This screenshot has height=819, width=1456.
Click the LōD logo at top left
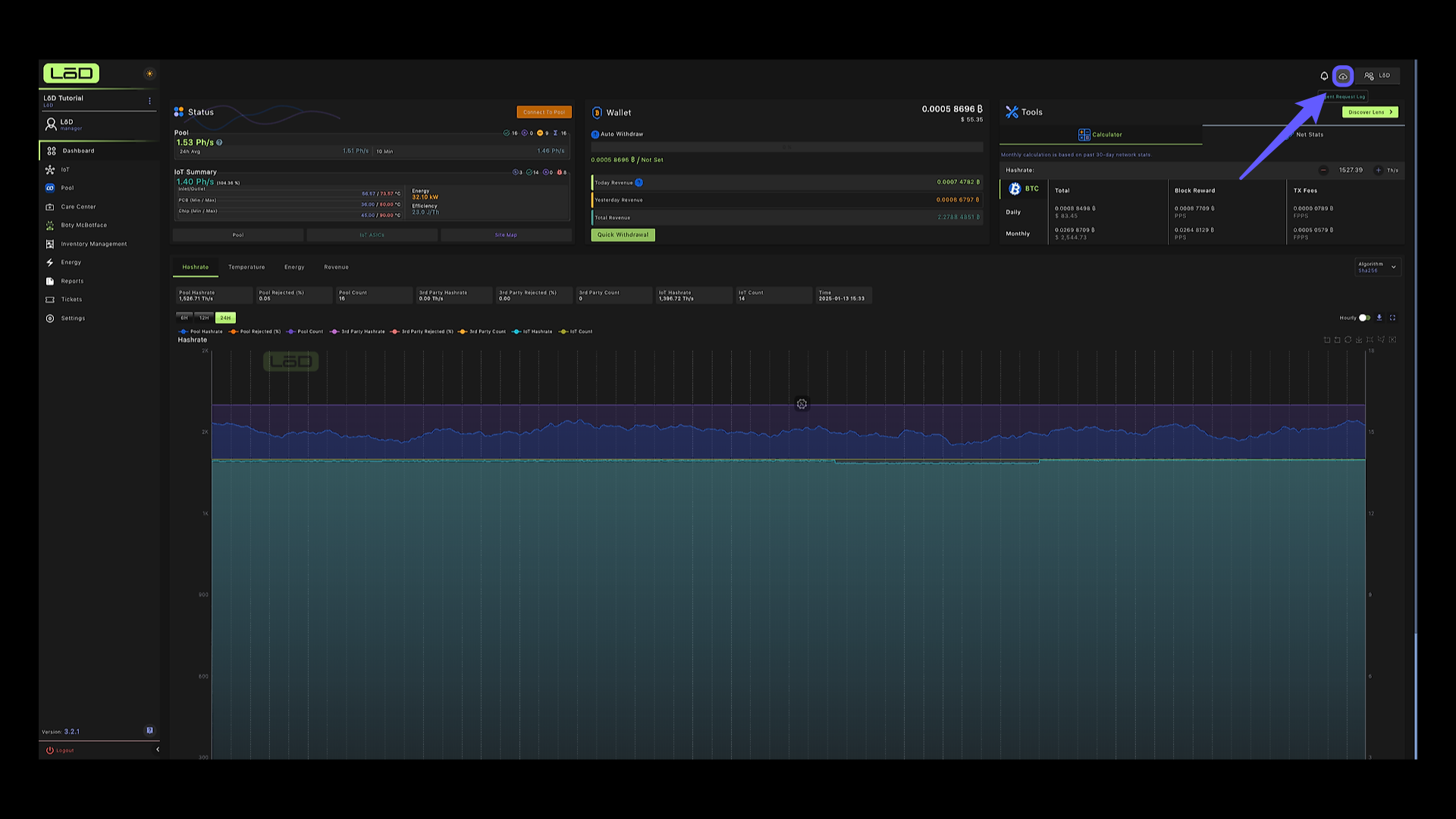pos(71,74)
